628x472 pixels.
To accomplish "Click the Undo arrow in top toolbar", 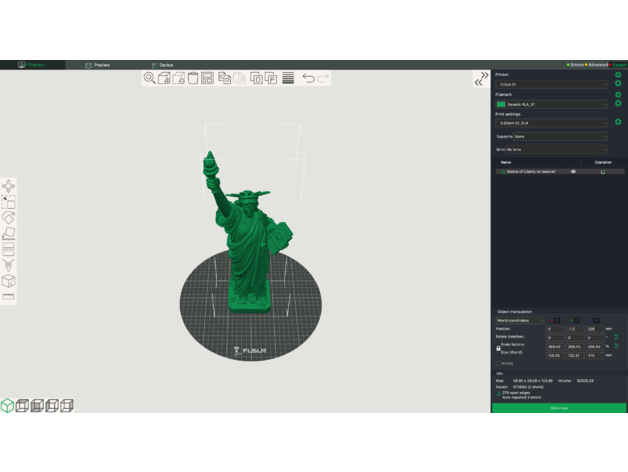I will (308, 78).
